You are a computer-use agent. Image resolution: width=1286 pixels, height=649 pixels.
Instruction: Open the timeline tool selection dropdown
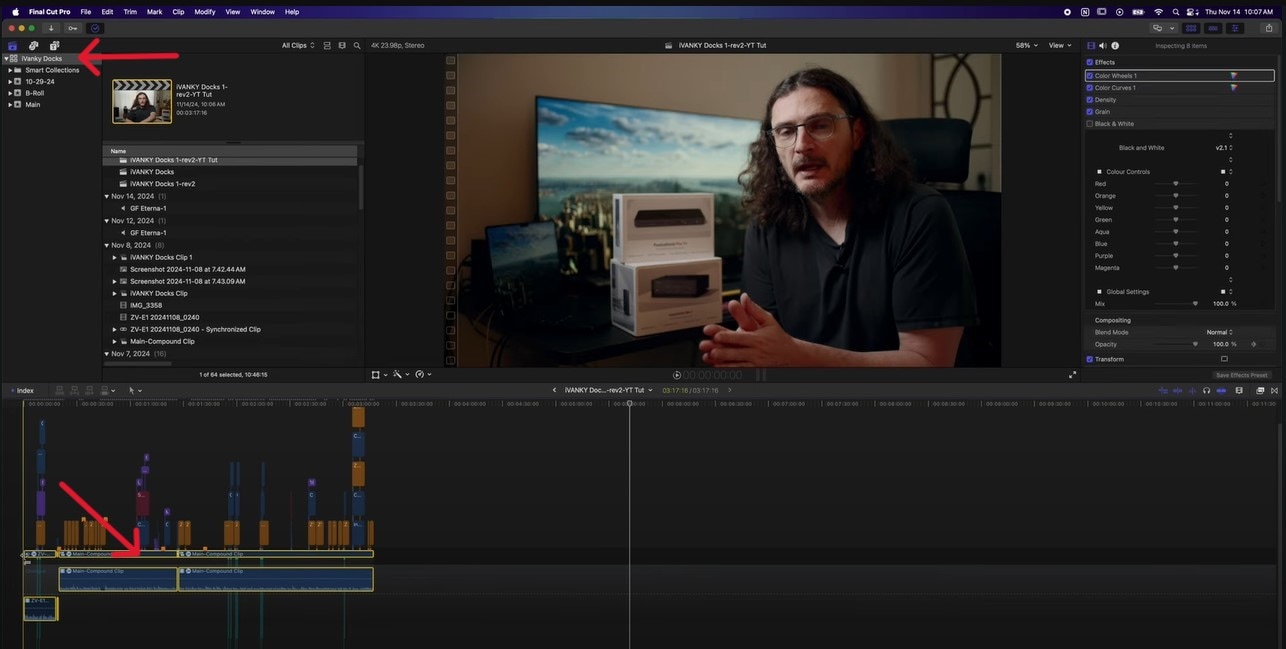pos(134,390)
